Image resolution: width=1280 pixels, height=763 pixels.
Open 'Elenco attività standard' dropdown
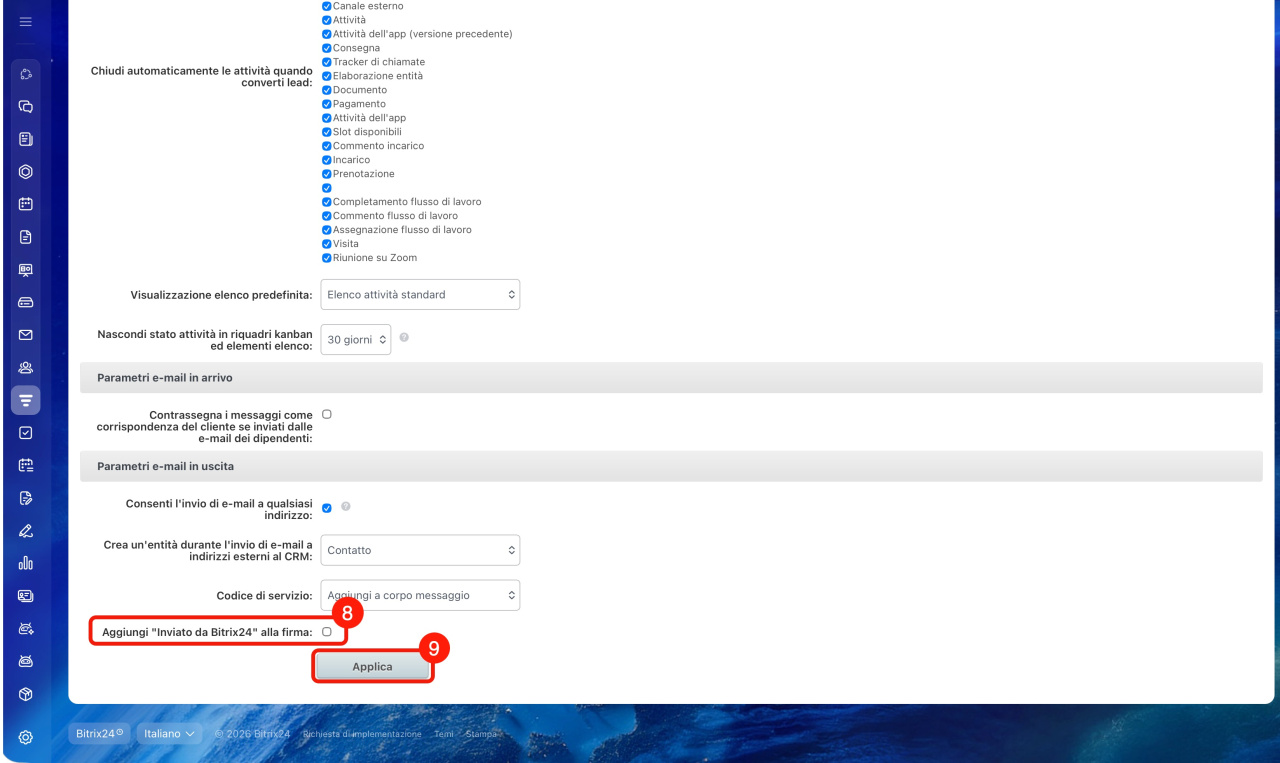point(420,295)
